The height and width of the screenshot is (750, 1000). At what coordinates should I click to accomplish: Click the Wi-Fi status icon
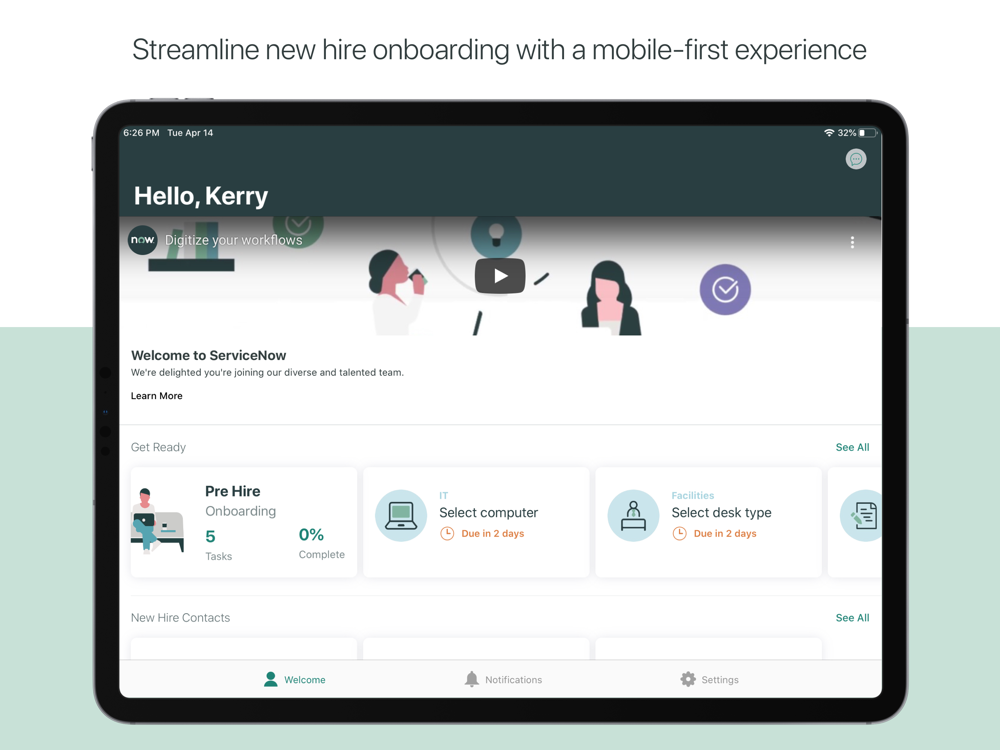(x=829, y=133)
